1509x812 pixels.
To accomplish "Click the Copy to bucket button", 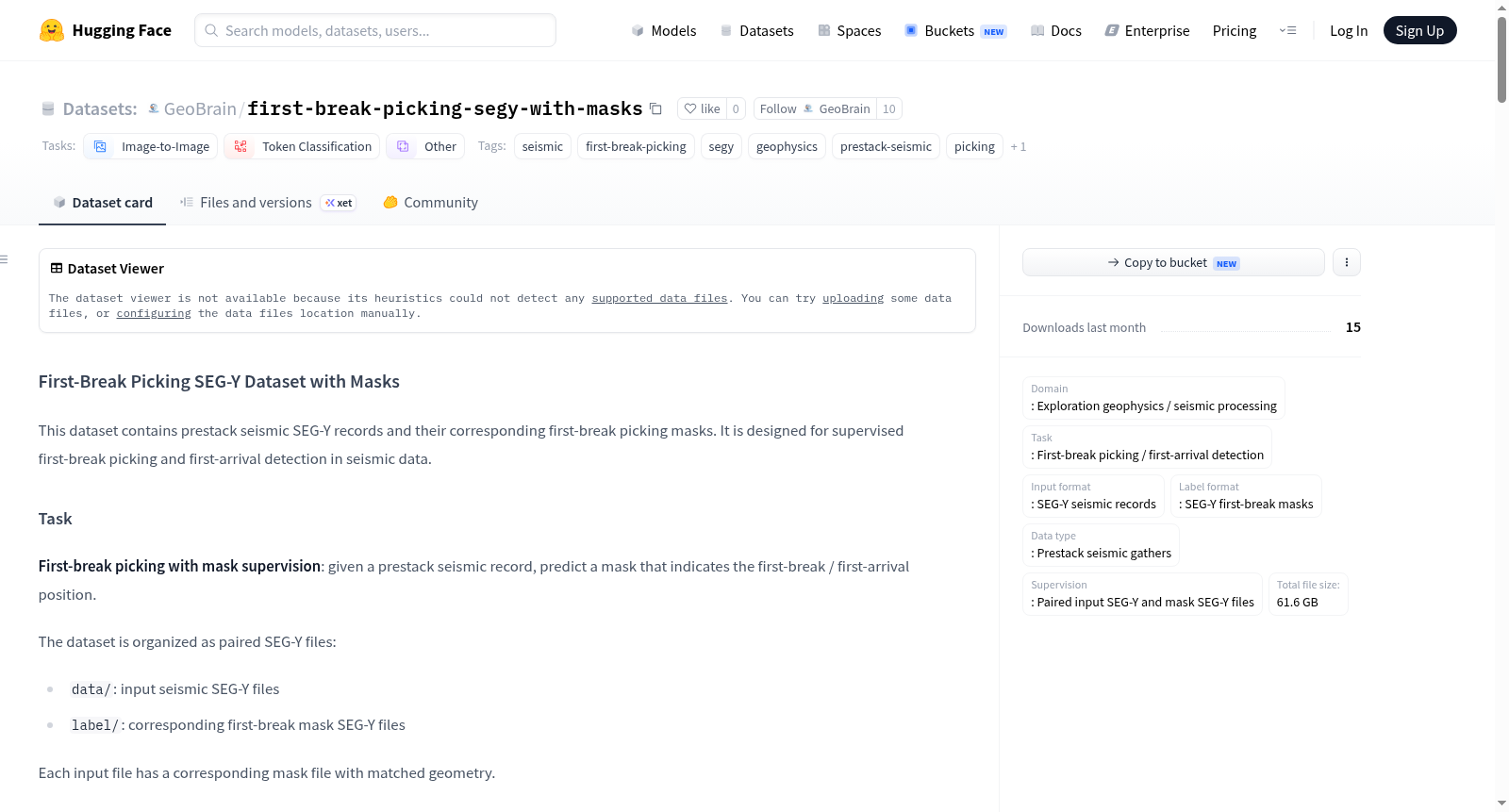I will 1173,262.
